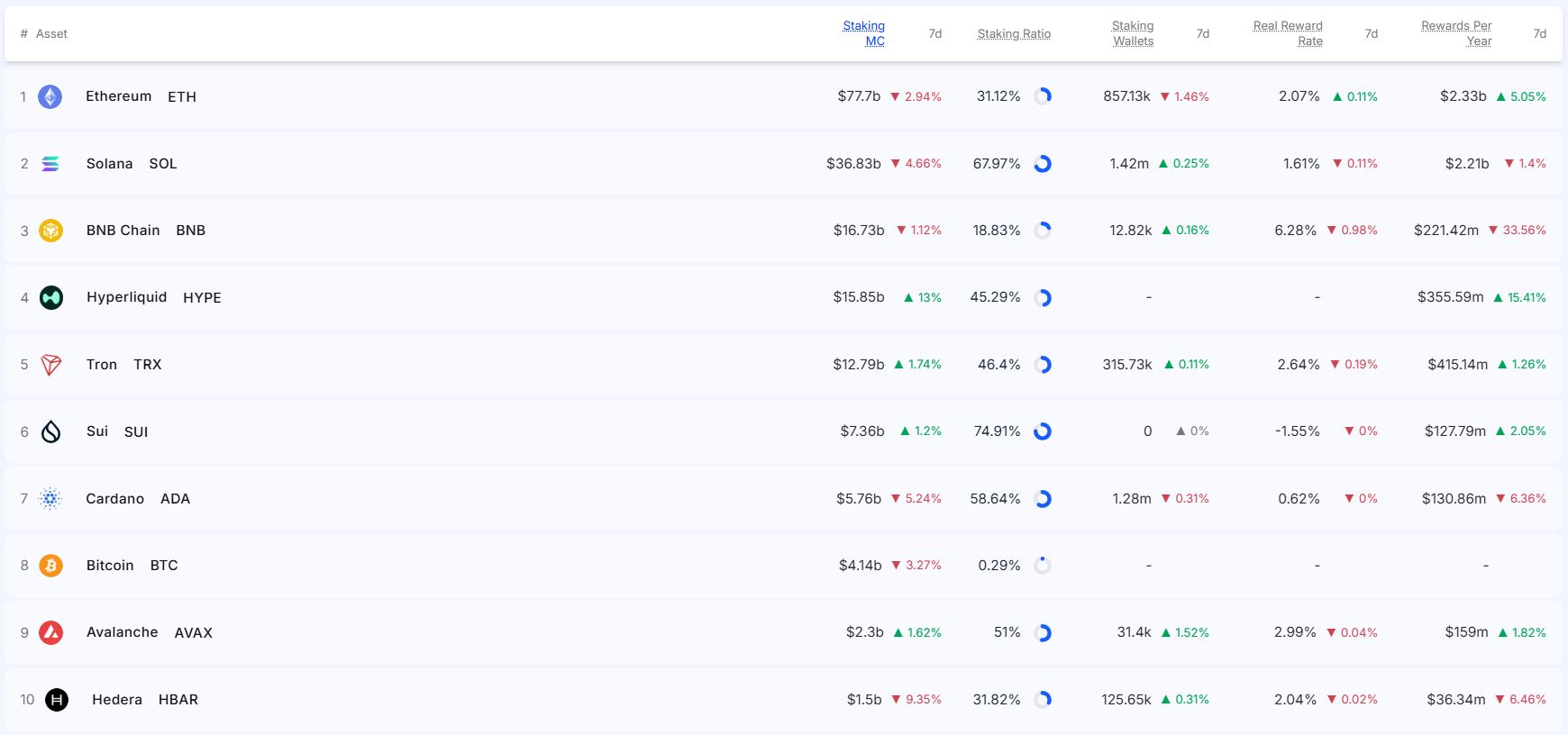This screenshot has width=1568, height=735.
Task: Open the Hyperliquid HYPE asset name
Action: (127, 297)
